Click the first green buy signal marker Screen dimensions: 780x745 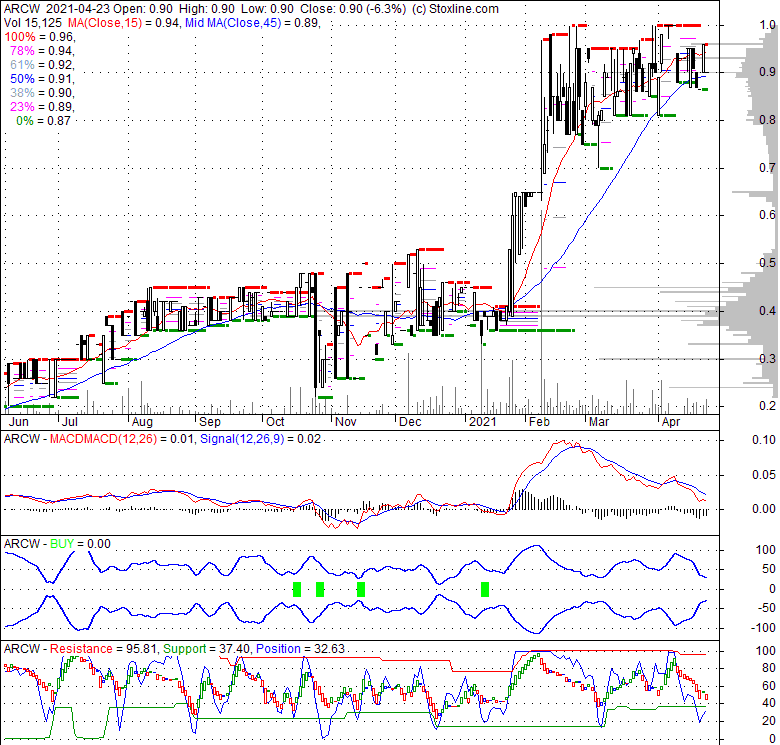tap(297, 589)
